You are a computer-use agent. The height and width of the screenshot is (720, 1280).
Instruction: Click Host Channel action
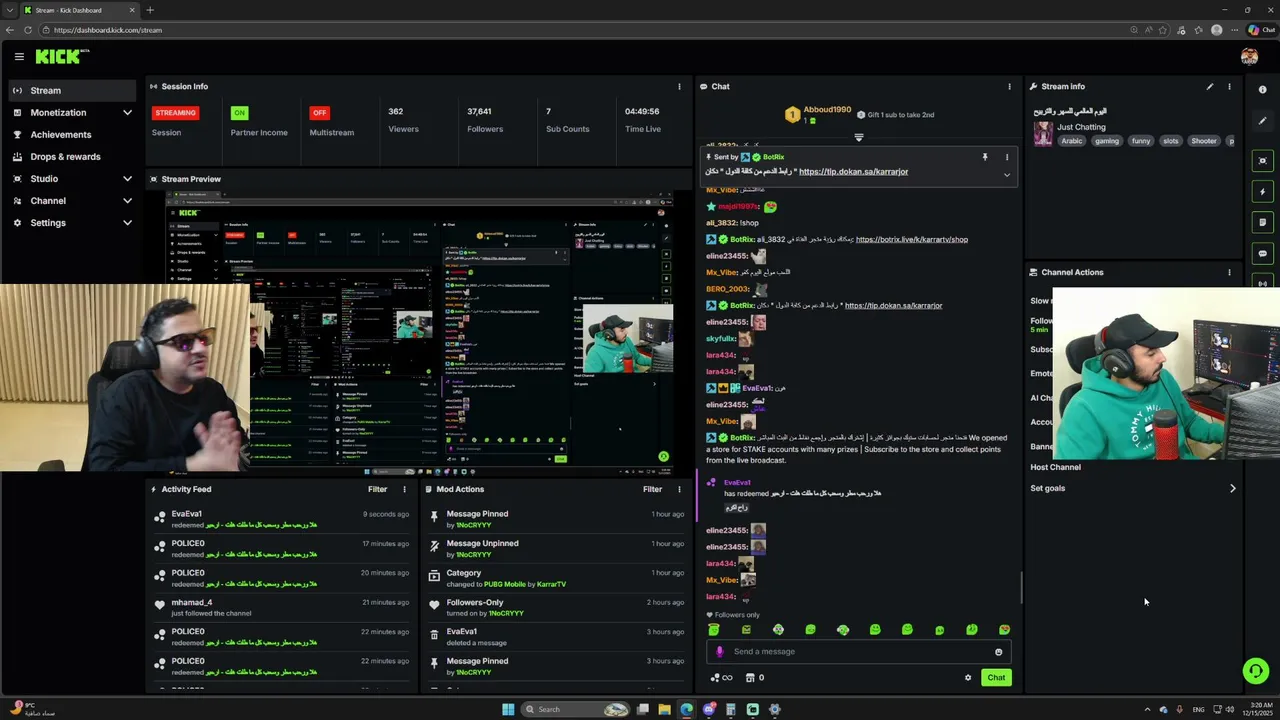[1055, 467]
